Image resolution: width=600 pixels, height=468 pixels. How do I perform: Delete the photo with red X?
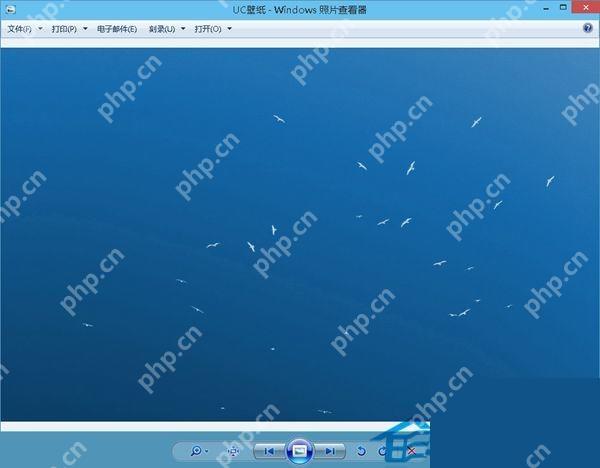(411, 451)
